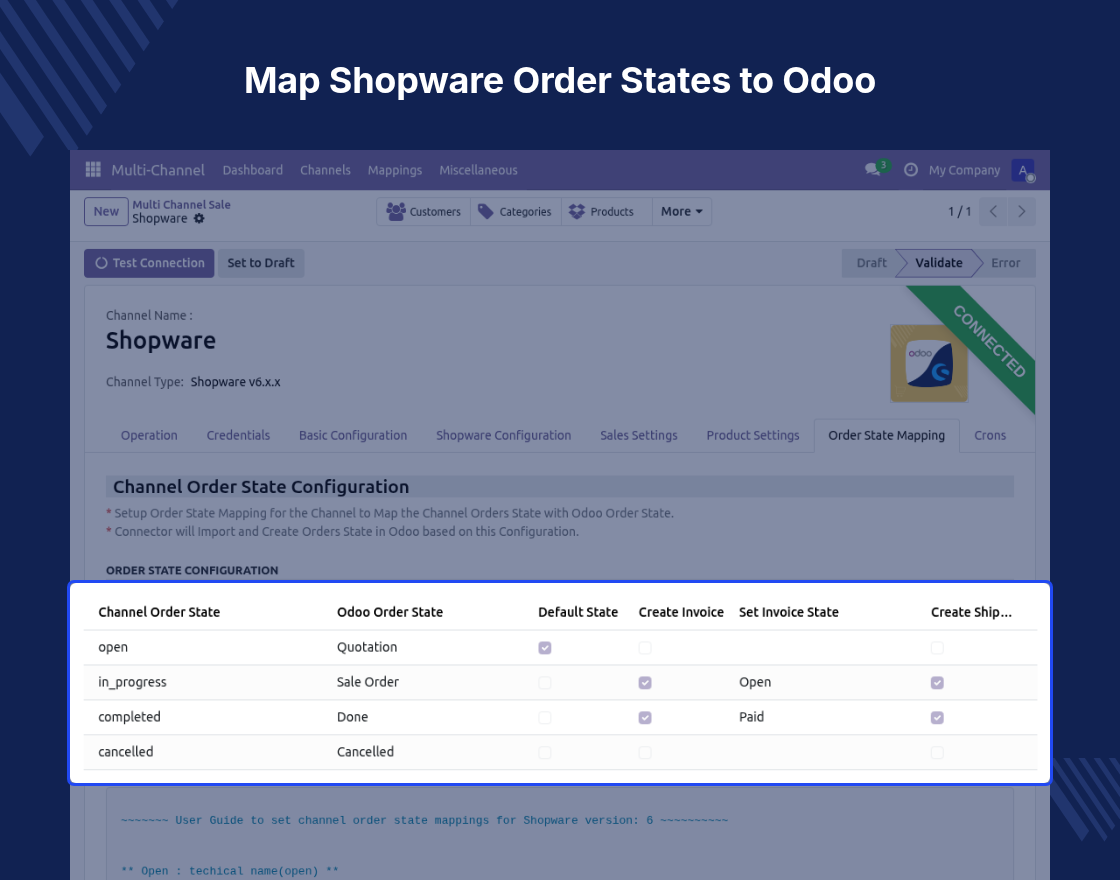The width and height of the screenshot is (1120, 880).
Task: Click the 'Done' Odoo order state cell
Action: point(352,717)
